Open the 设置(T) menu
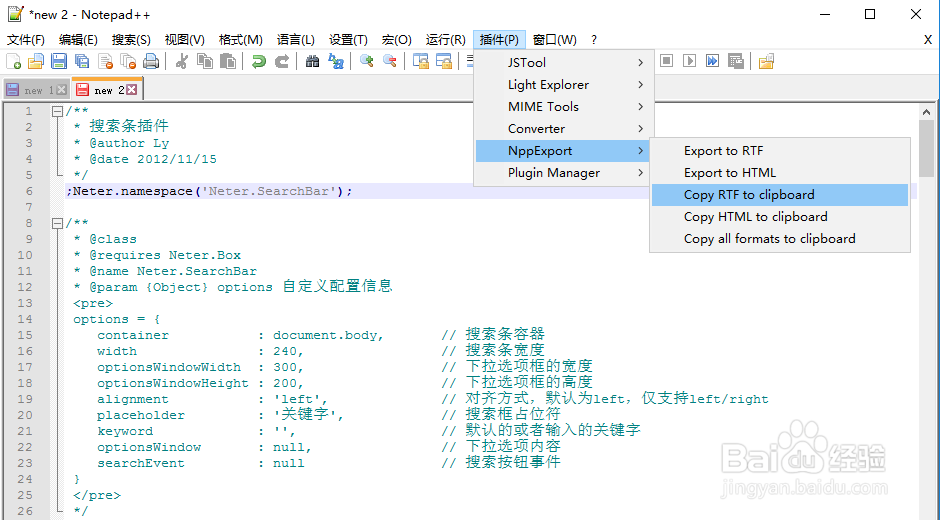Screen dimensions: 940x520 tap(348, 40)
